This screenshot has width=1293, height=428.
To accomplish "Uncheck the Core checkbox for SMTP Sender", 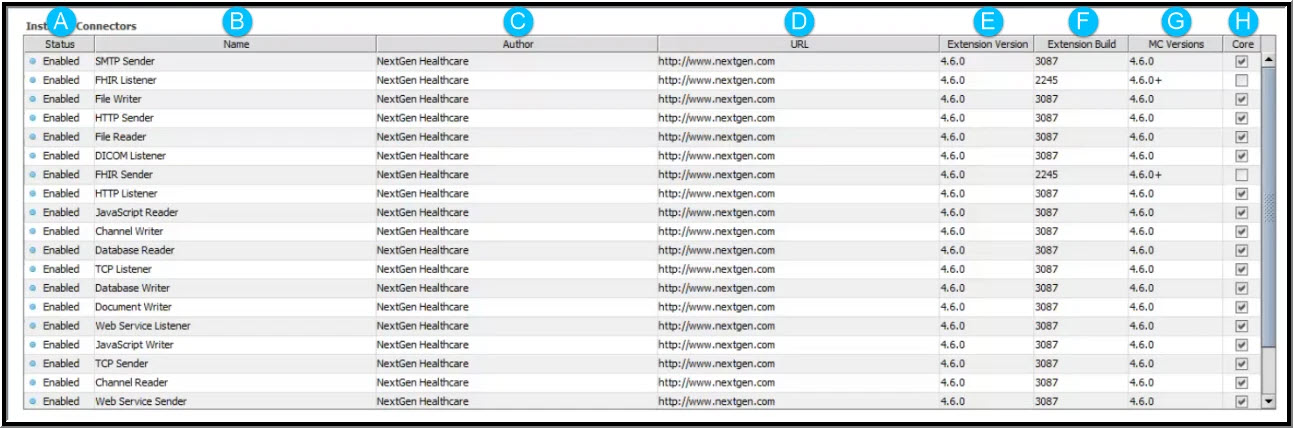I will (x=1241, y=61).
